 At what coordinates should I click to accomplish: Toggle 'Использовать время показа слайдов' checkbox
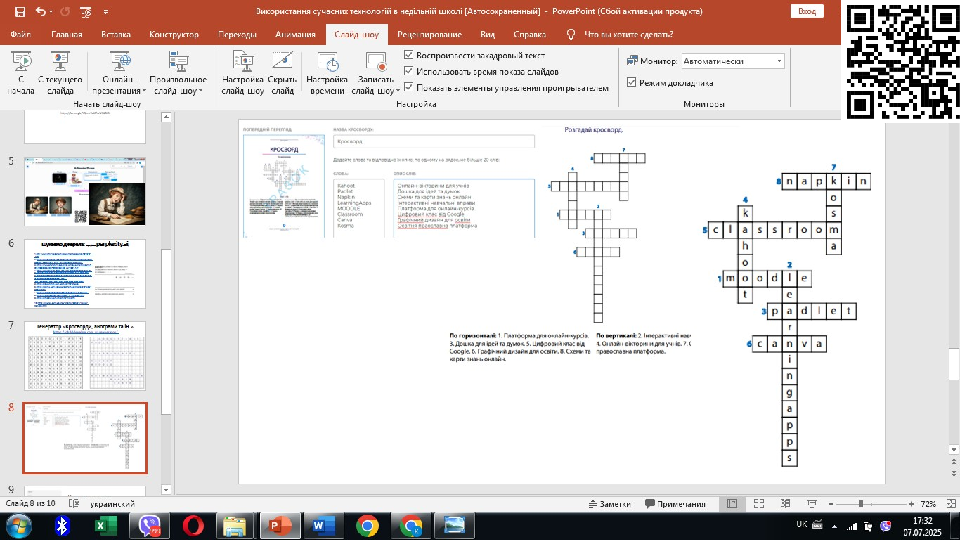coord(409,71)
